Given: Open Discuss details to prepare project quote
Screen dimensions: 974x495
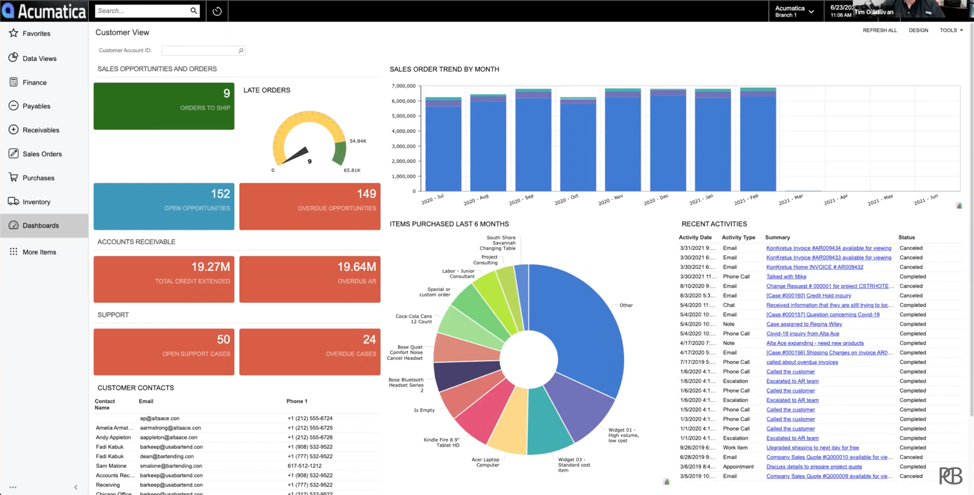Looking at the screenshot, I should coord(816,466).
